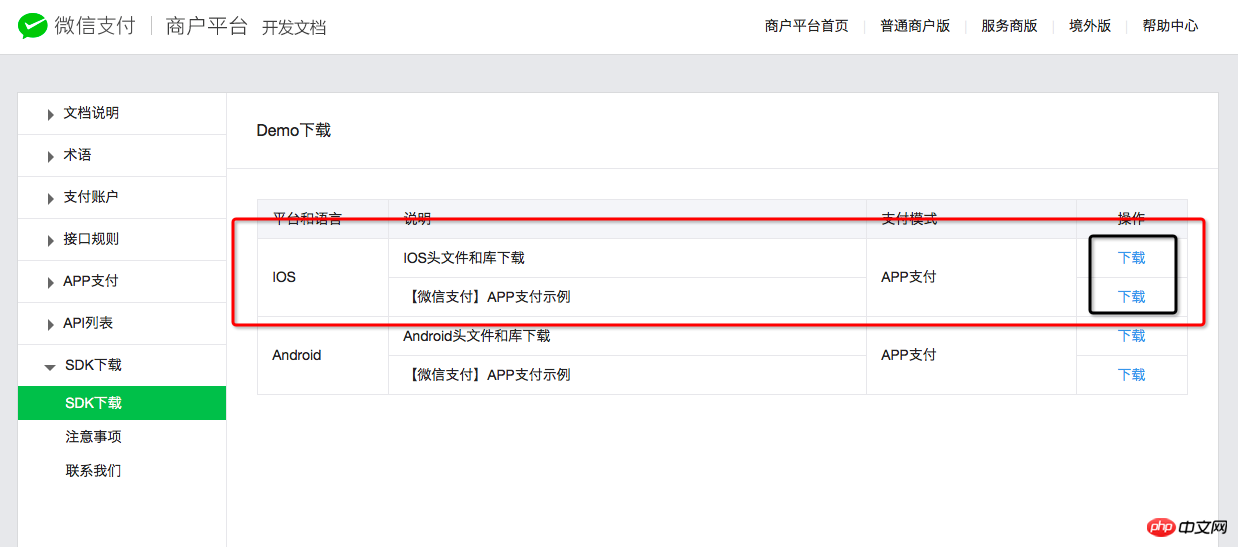The height and width of the screenshot is (547, 1238).
Task: Download IOS头文件和库 via 下载 link
Action: click(x=1131, y=258)
